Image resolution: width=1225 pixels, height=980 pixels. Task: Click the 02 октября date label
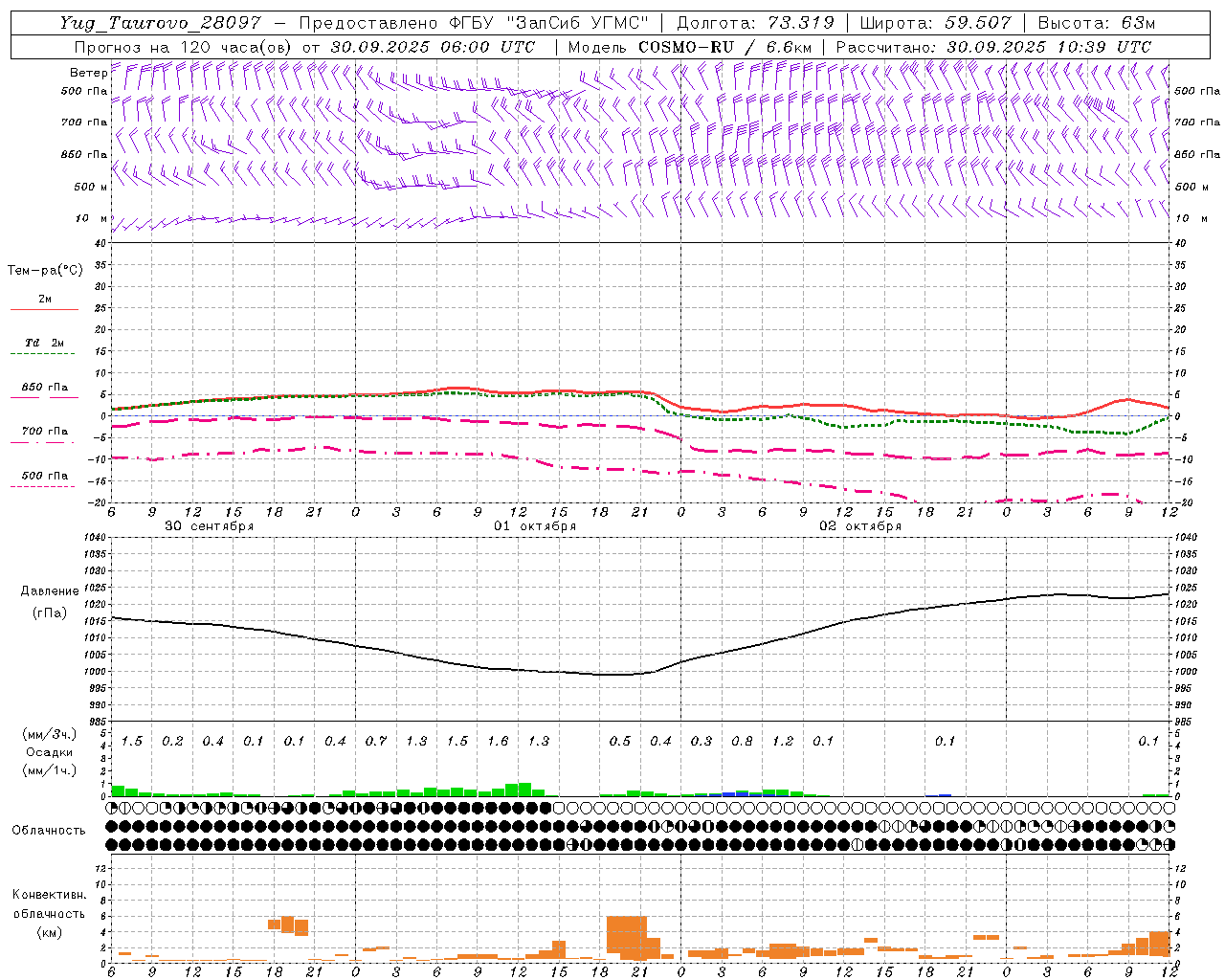coord(860,526)
